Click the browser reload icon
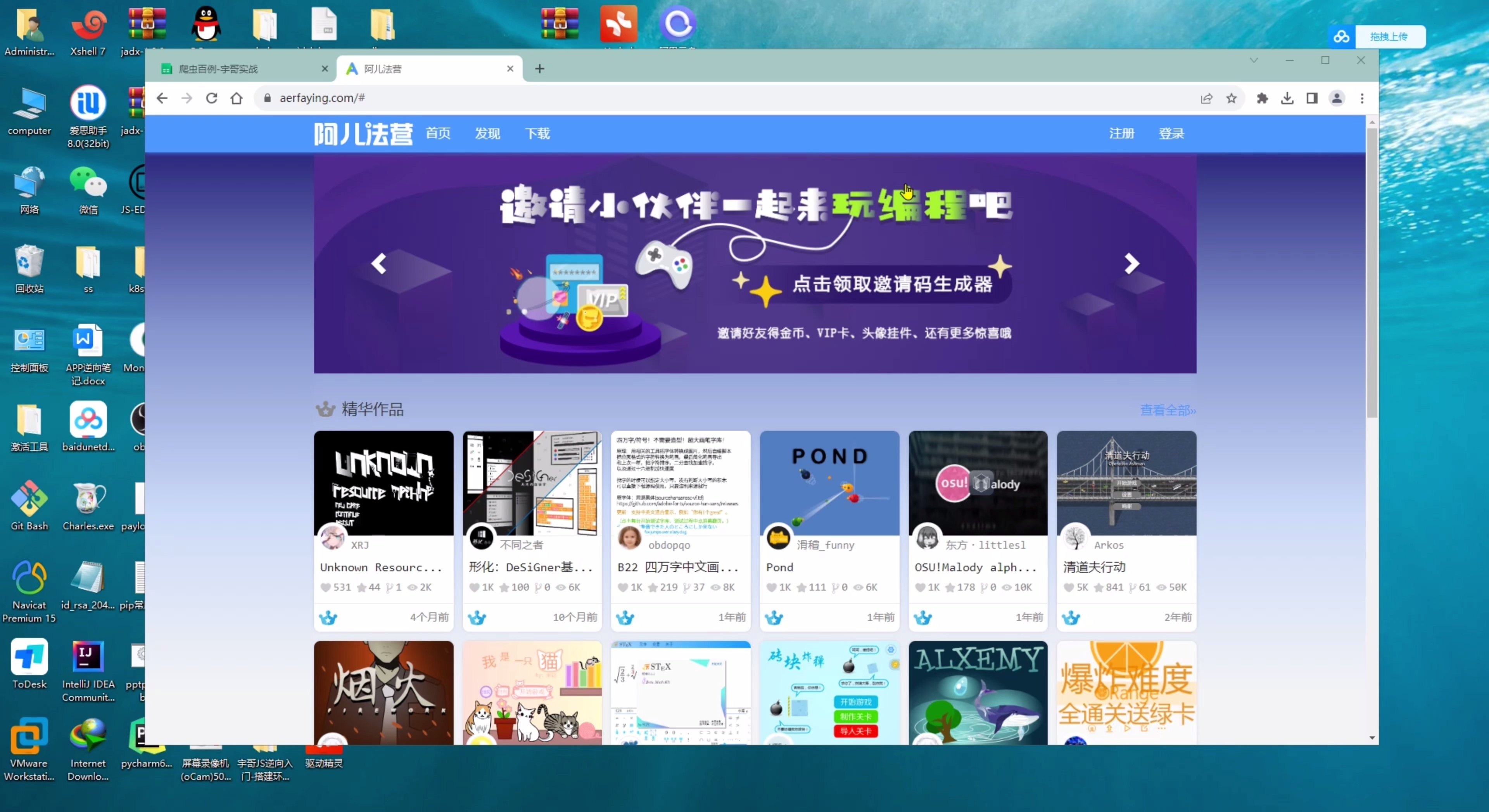 [x=212, y=98]
